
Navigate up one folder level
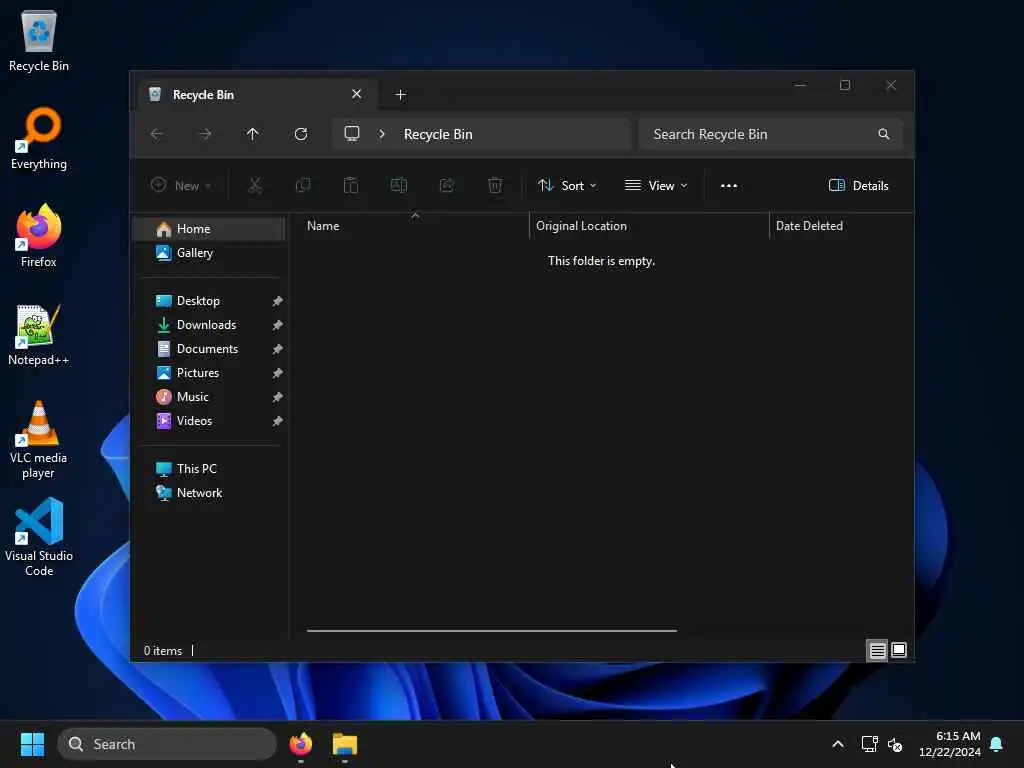[x=253, y=134]
